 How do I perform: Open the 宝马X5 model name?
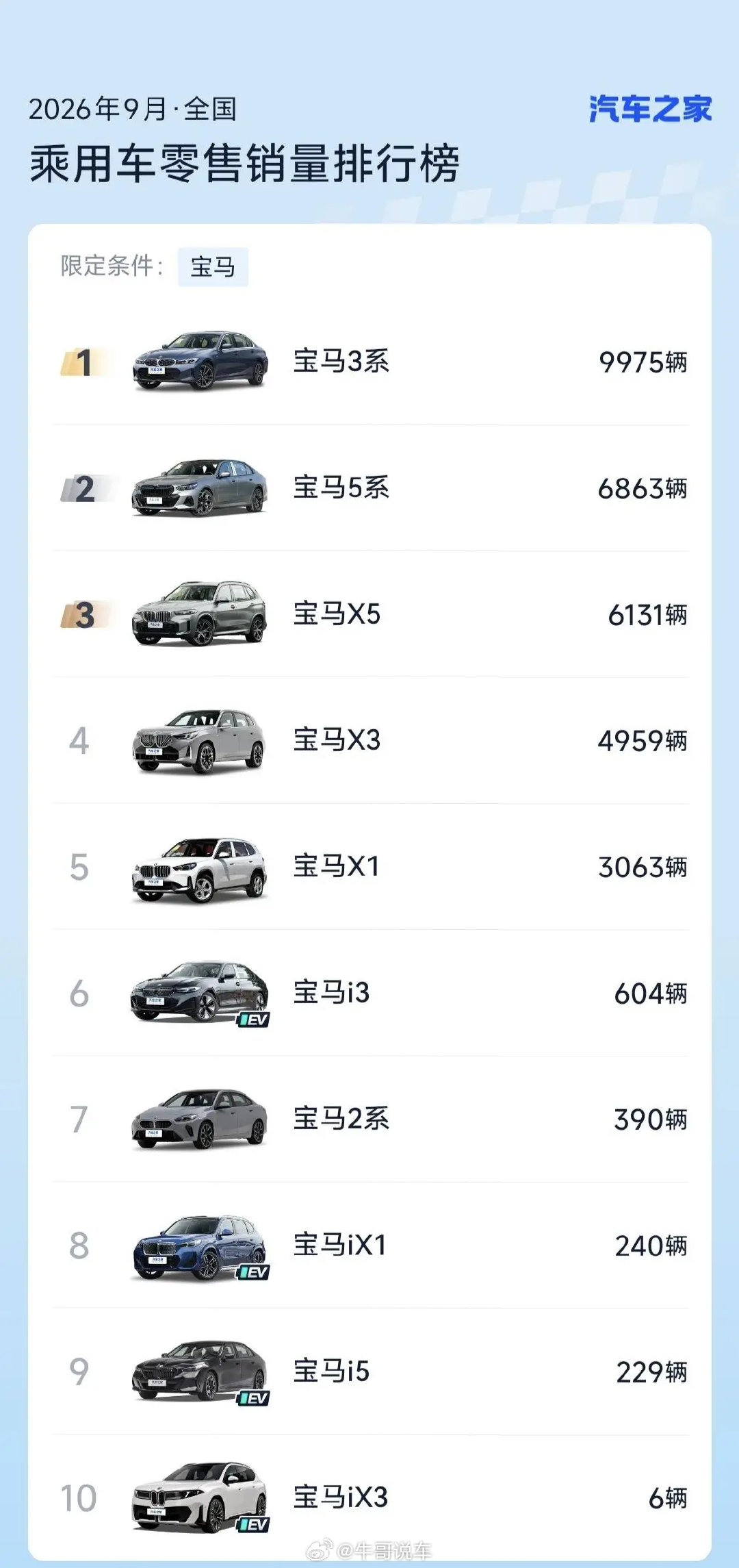pos(337,614)
